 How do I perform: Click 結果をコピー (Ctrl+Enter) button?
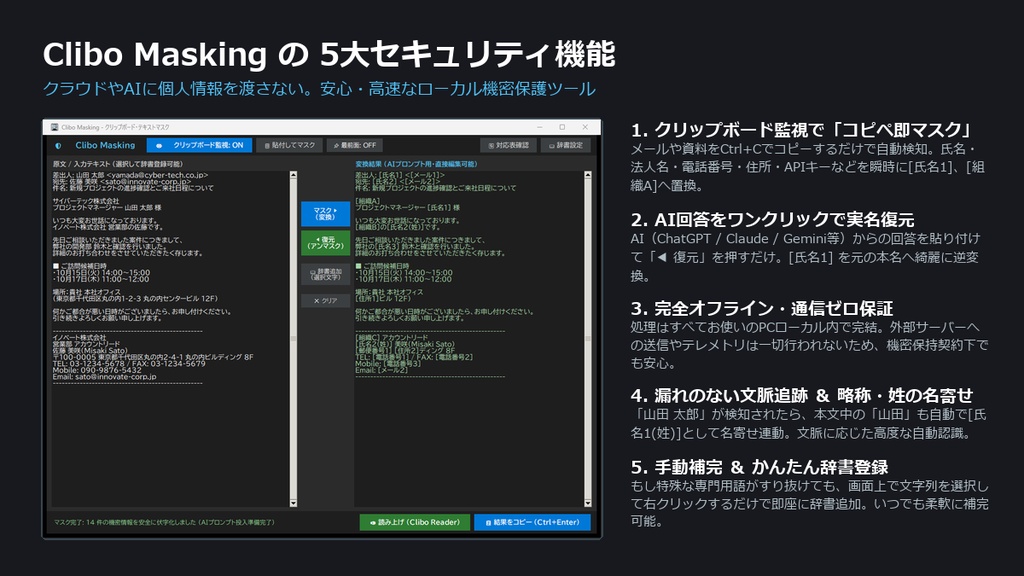[x=532, y=522]
